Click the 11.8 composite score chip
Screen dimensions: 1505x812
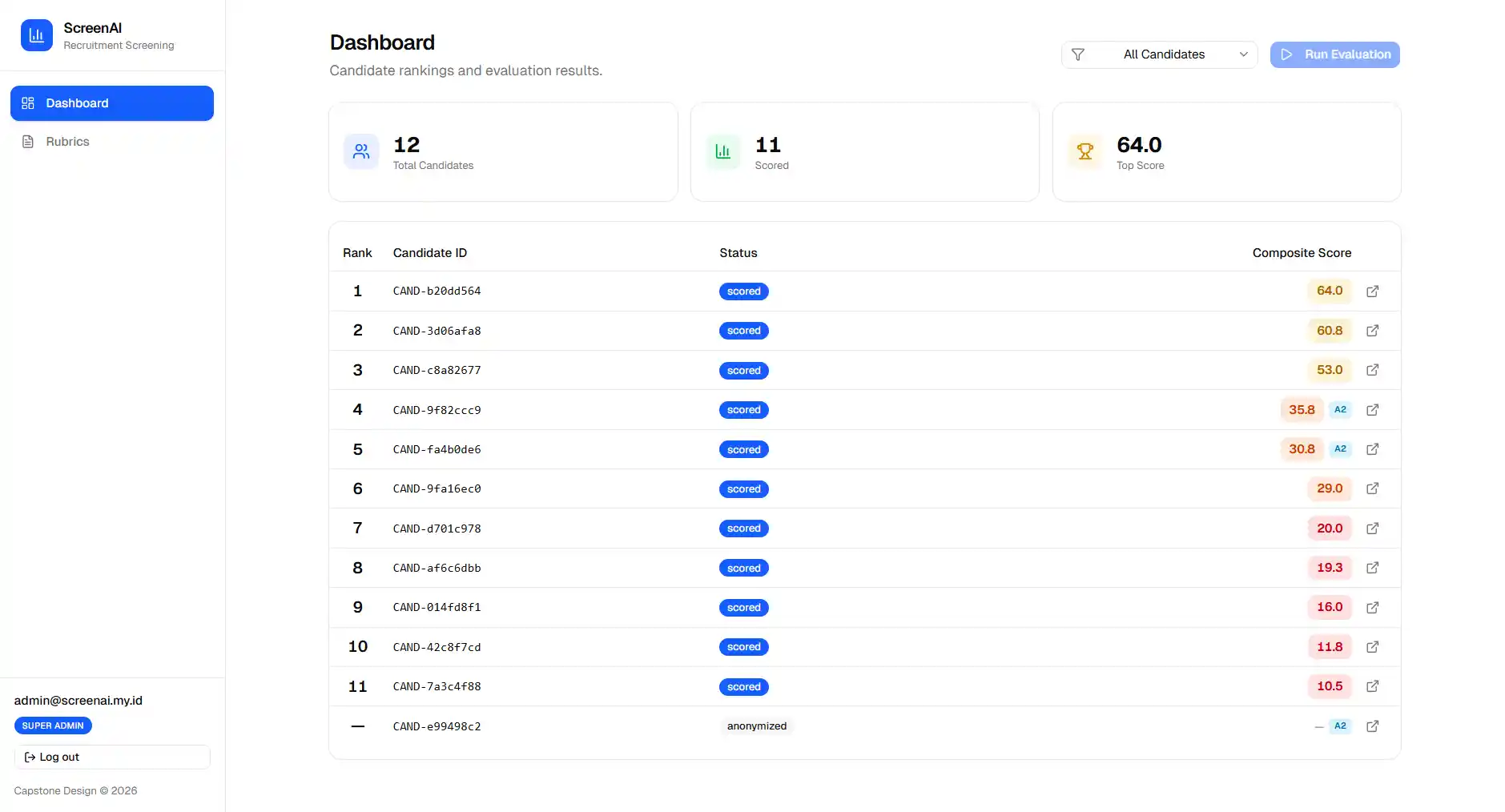1329,646
